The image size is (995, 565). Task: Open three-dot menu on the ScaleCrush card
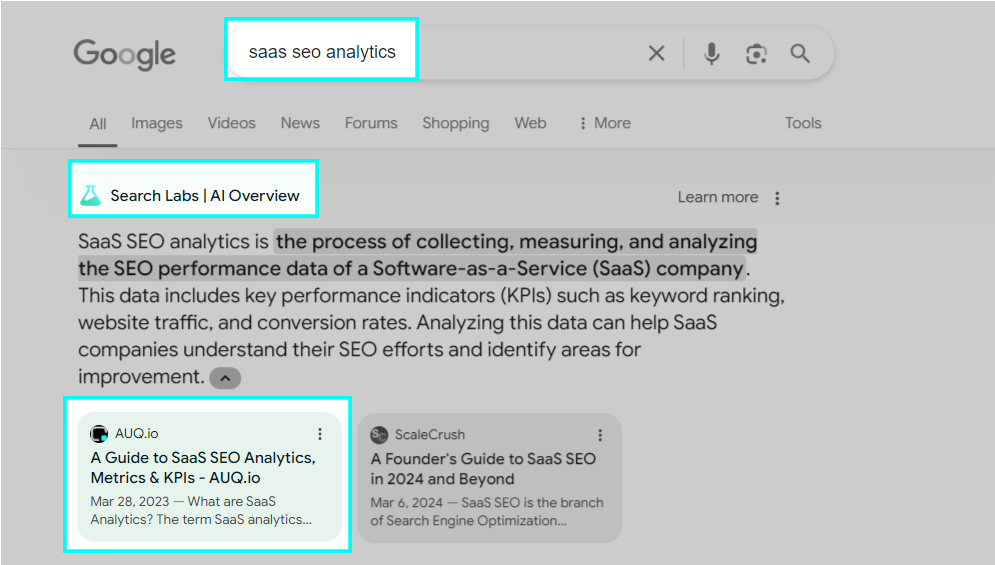(600, 435)
